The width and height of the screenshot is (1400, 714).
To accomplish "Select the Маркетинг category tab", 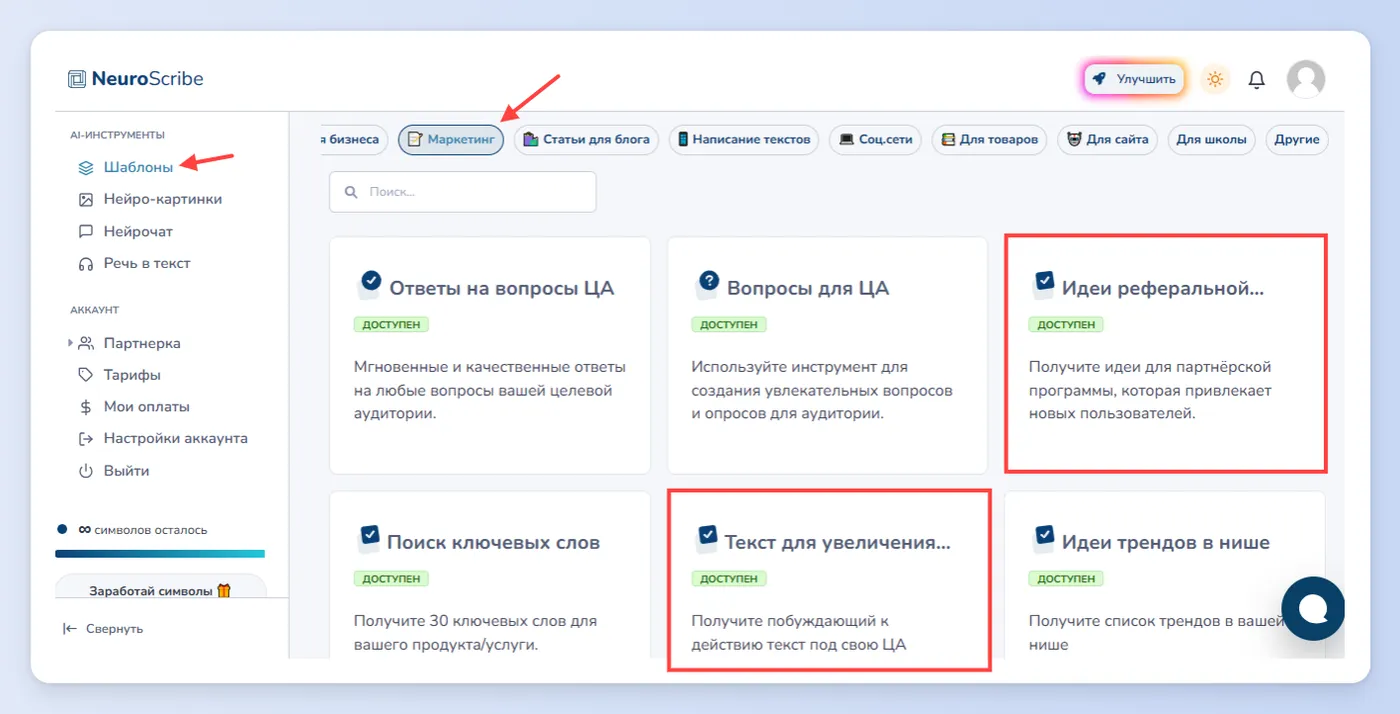I will [451, 139].
